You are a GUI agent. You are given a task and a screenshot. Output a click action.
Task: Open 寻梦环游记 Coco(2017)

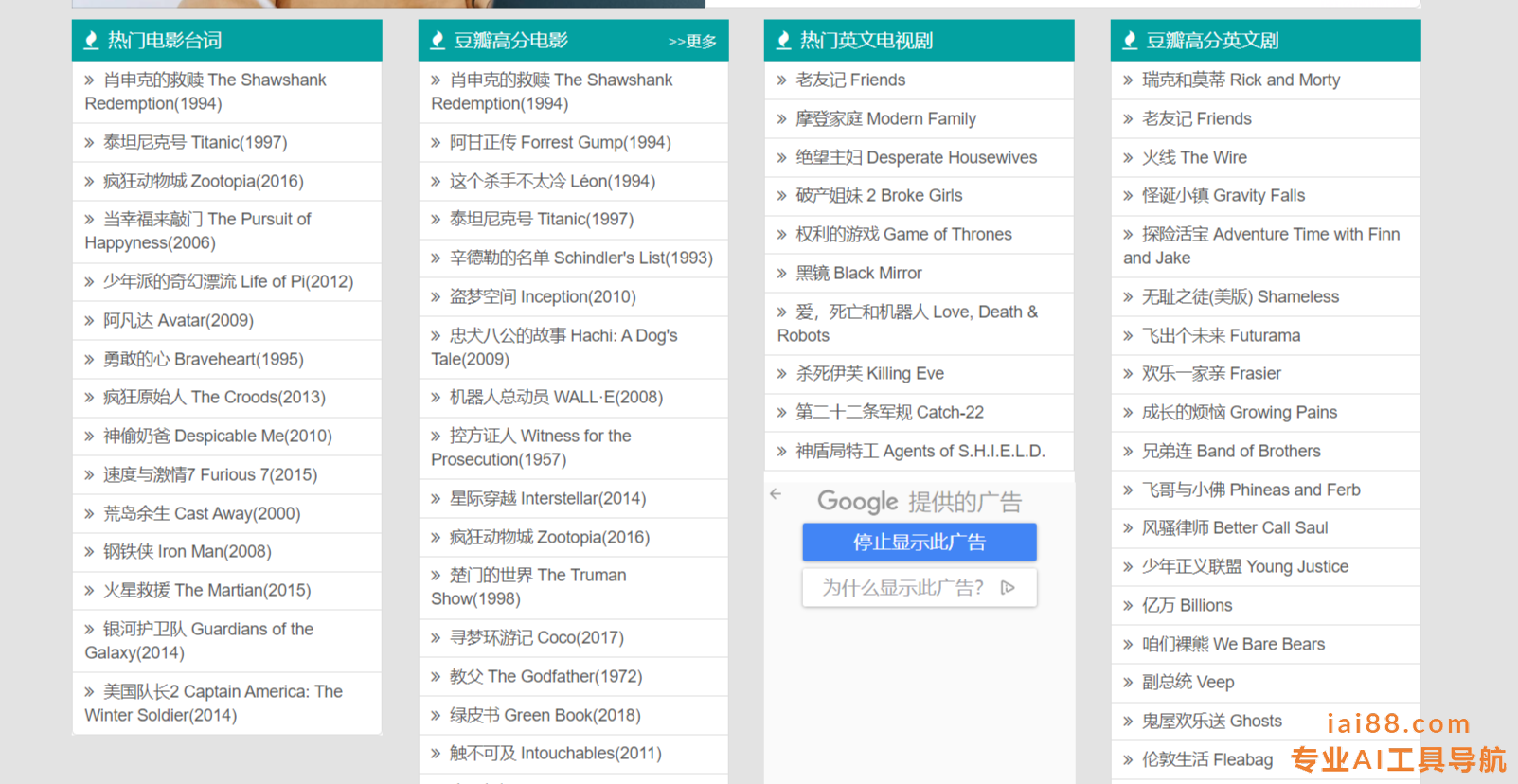click(x=537, y=637)
